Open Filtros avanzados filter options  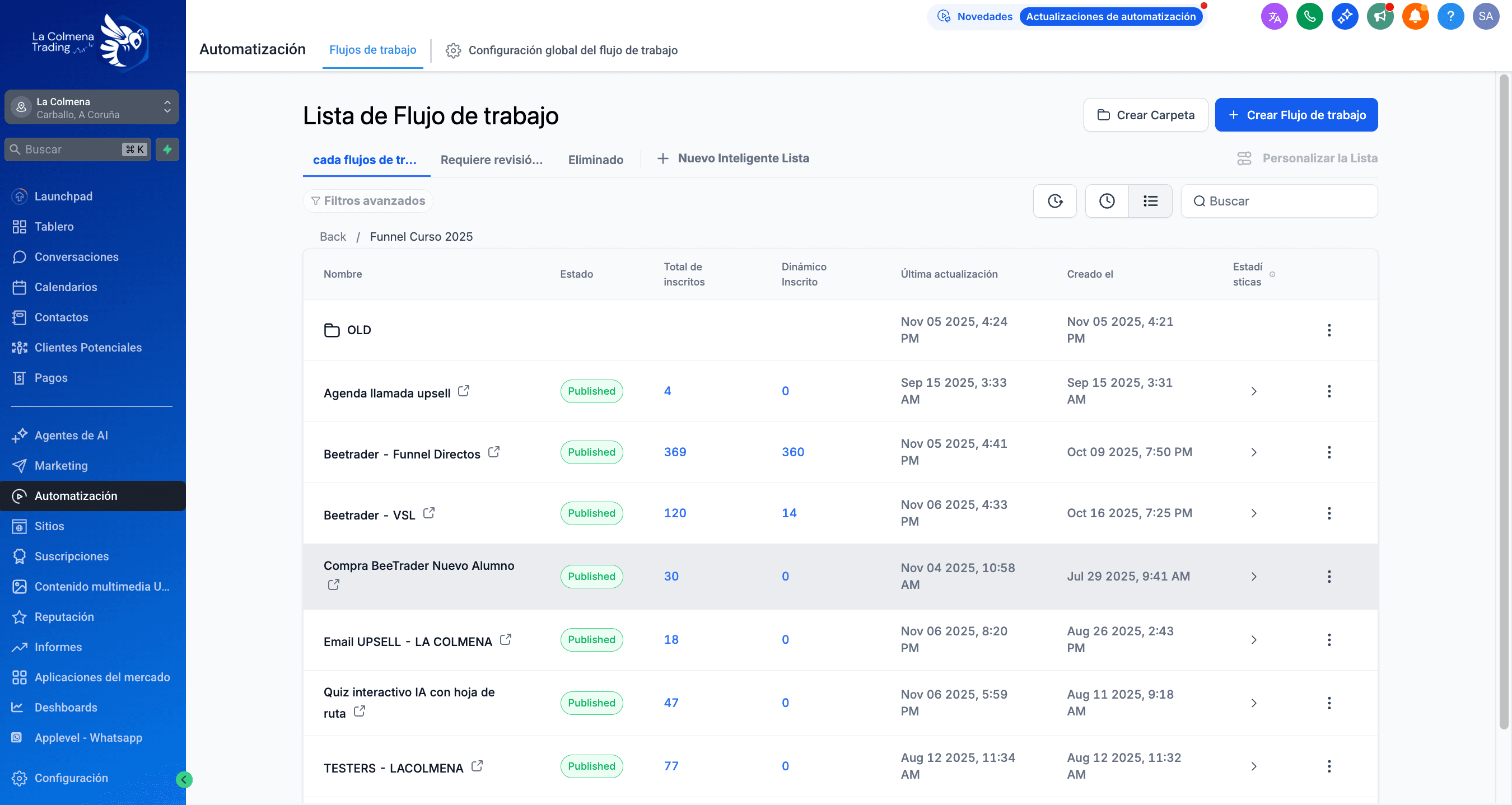(x=368, y=200)
